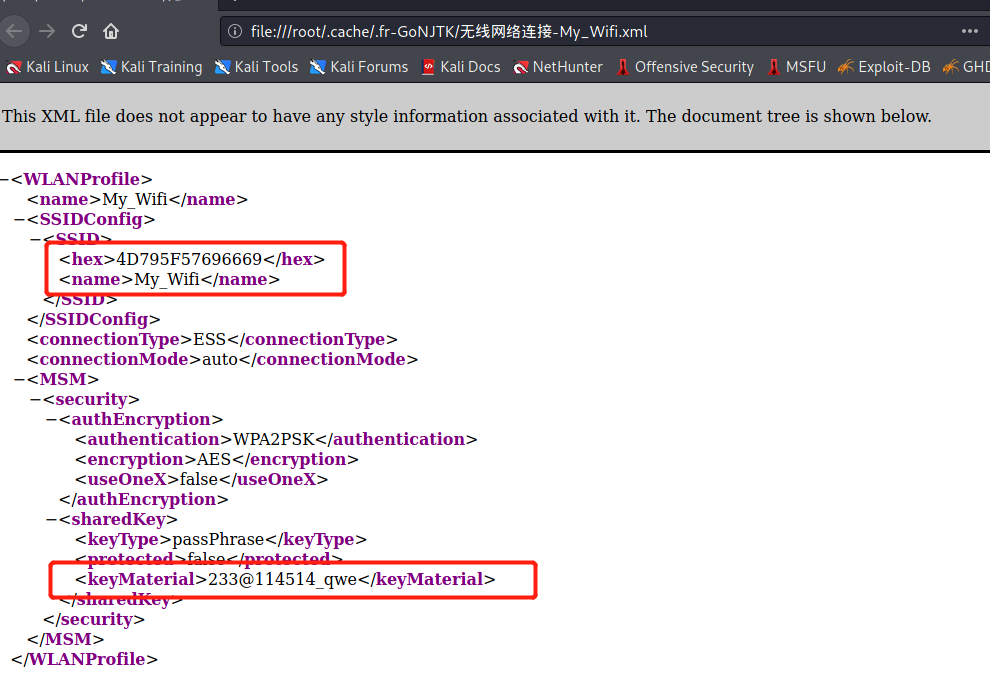Collapse the SSIDConfig node

tap(20, 219)
